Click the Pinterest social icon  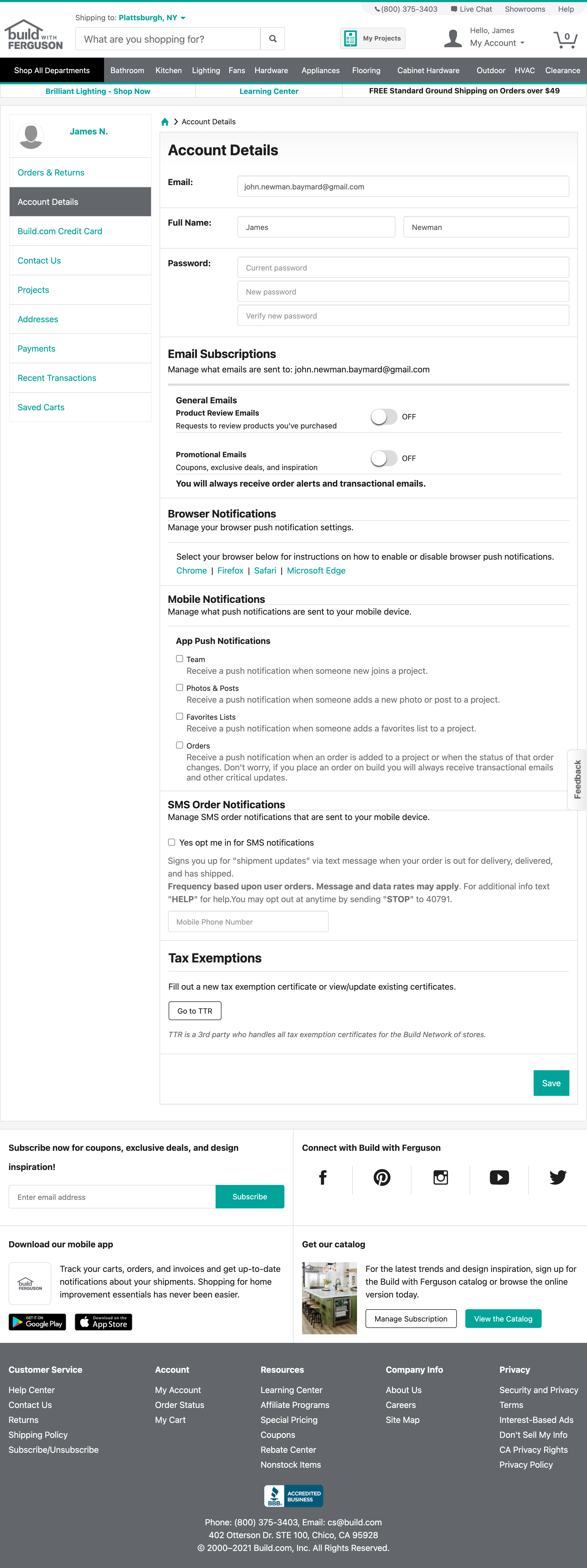click(x=381, y=1178)
